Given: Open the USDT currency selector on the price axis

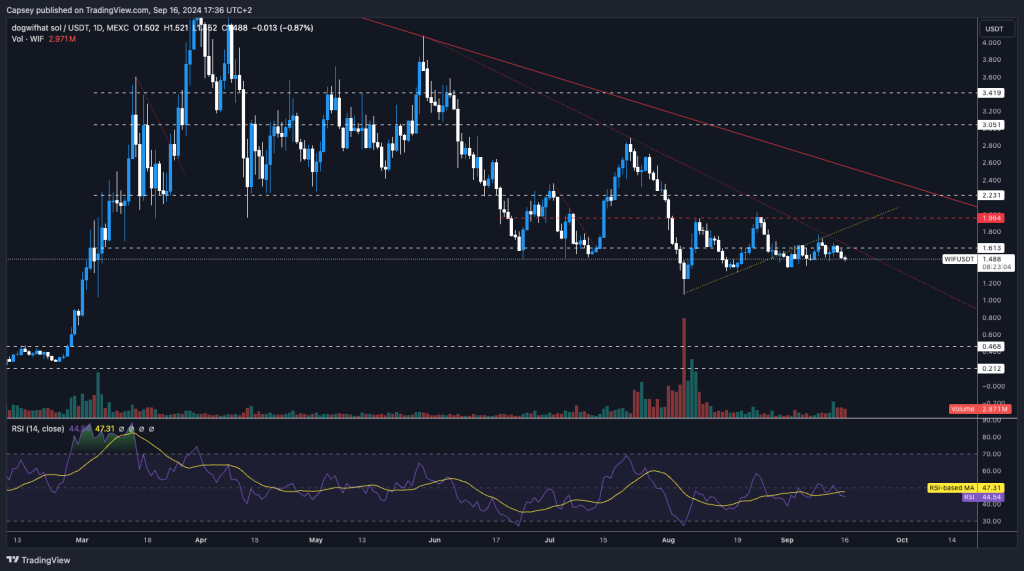Looking at the screenshot, I should pos(994,28).
